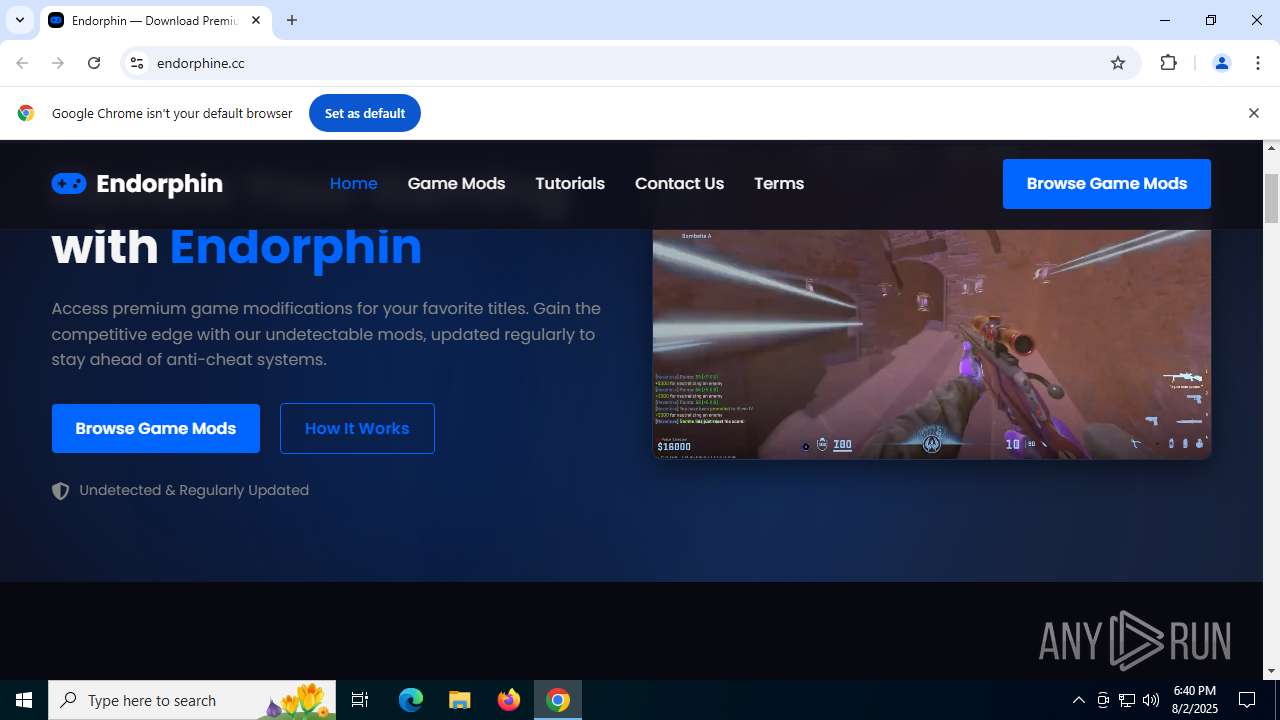Screen dimensions: 1280x720
Task: Select the Endorphin browser tab
Action: coord(155,20)
